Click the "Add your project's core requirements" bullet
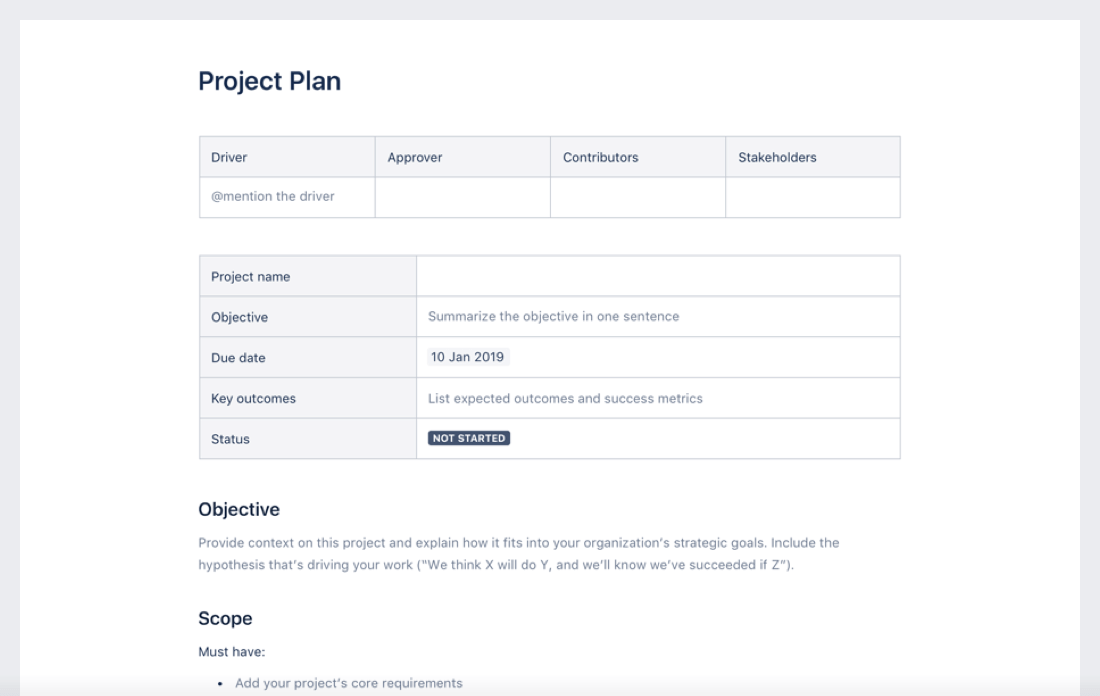Screen dimensions: 1100x696 click(x=348, y=684)
